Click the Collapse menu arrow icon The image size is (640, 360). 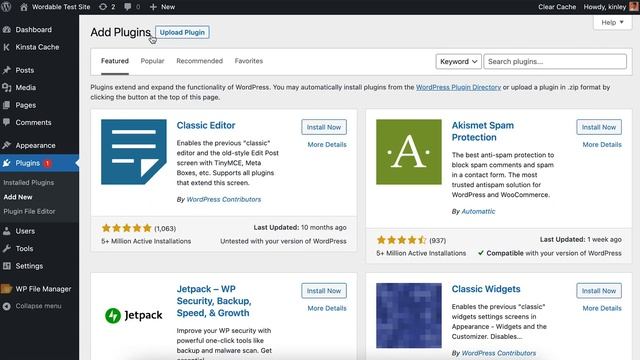(7, 306)
